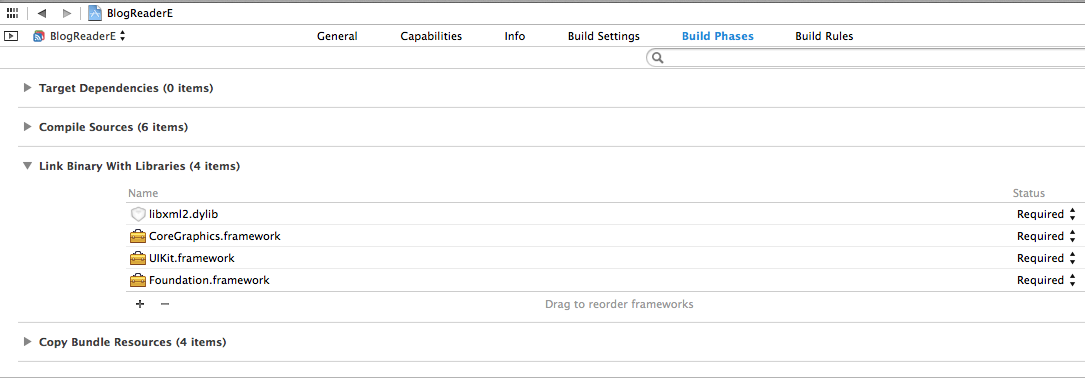The image size is (1085, 378).
Task: Open the related items grid icon
Action: pyautogui.click(x=12, y=13)
